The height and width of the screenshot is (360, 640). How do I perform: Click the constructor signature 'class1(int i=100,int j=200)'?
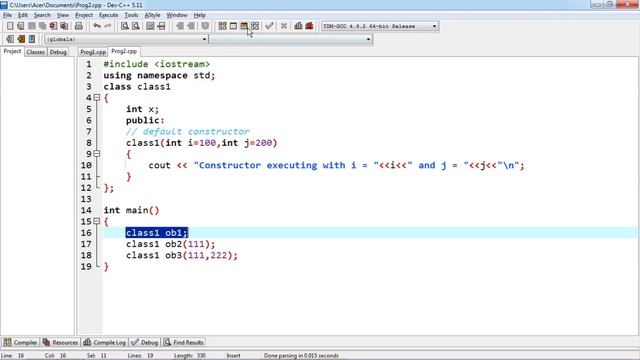[202, 143]
